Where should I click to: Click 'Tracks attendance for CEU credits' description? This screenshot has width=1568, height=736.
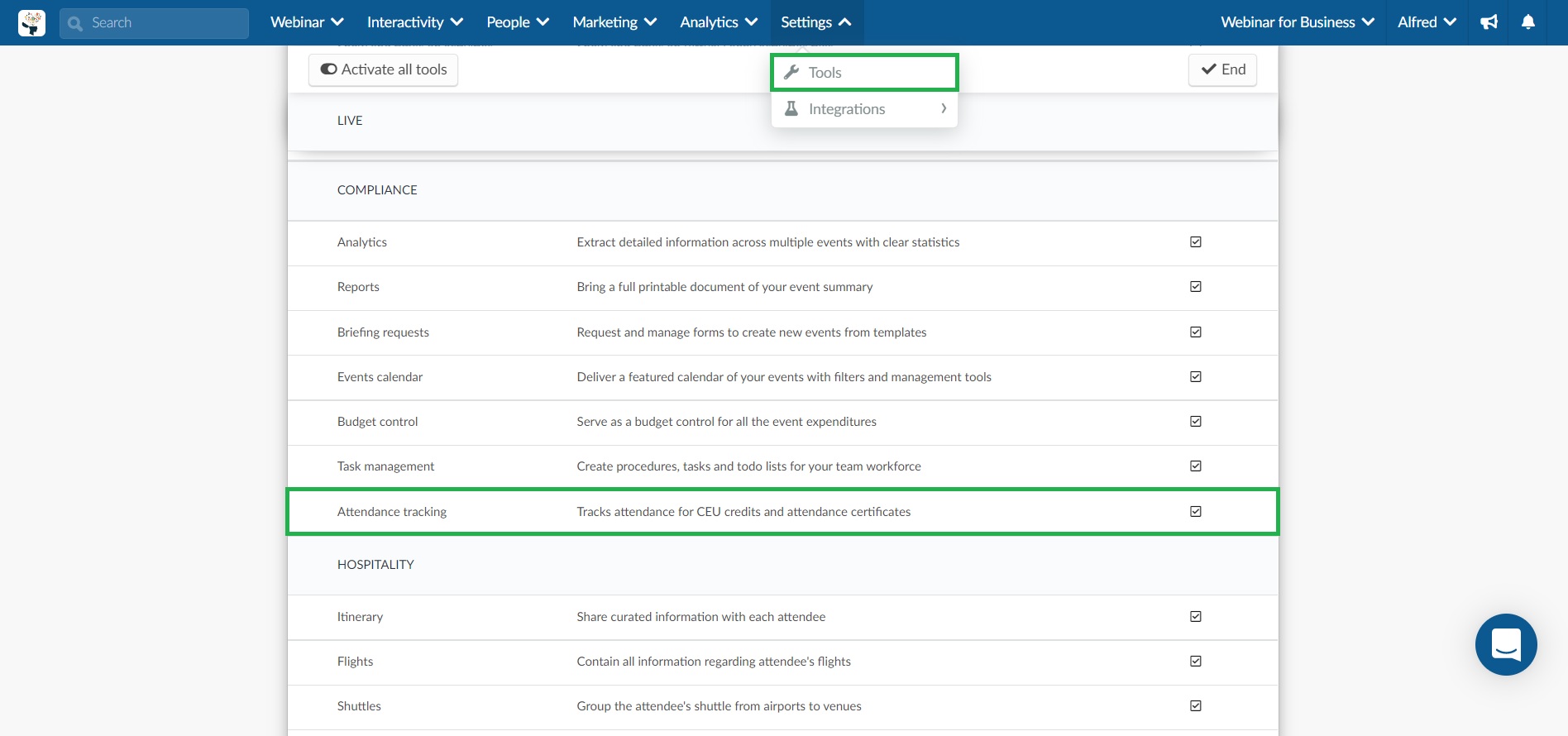click(x=743, y=512)
